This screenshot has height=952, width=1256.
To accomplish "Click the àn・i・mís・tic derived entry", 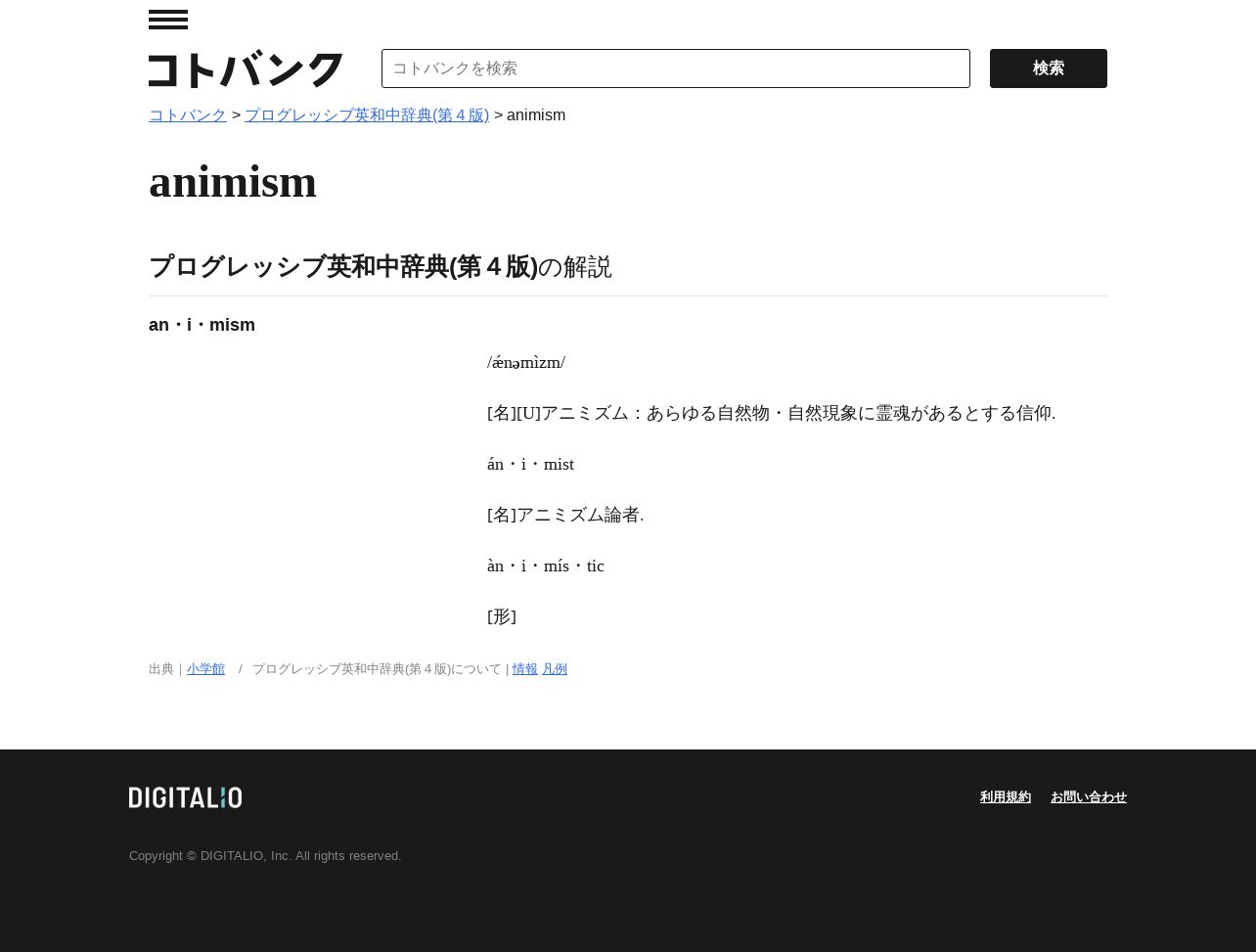I will (x=546, y=567).
